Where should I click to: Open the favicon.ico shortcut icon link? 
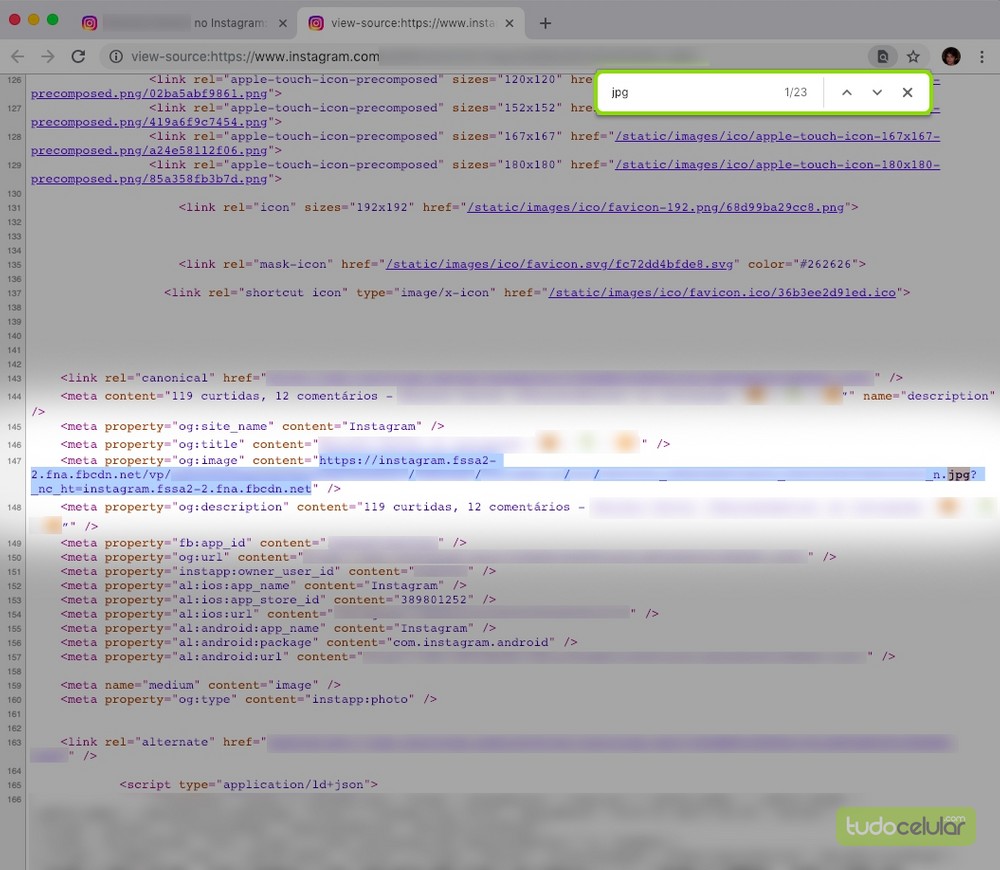tap(721, 293)
